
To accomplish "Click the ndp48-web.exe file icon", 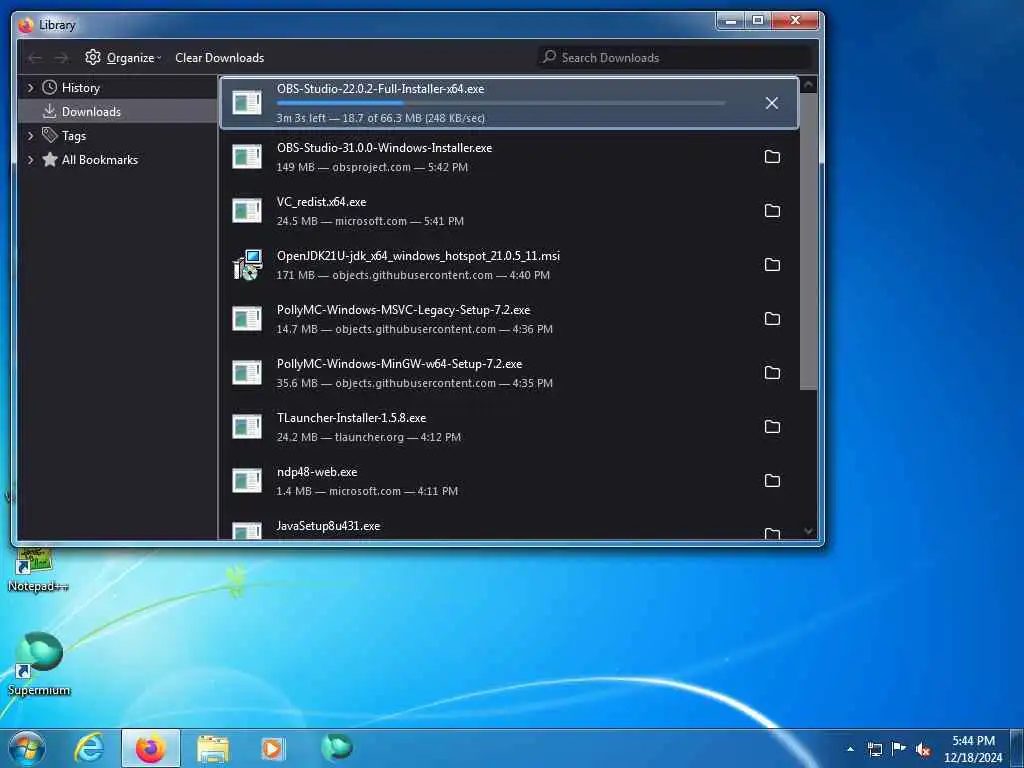I will click(247, 481).
